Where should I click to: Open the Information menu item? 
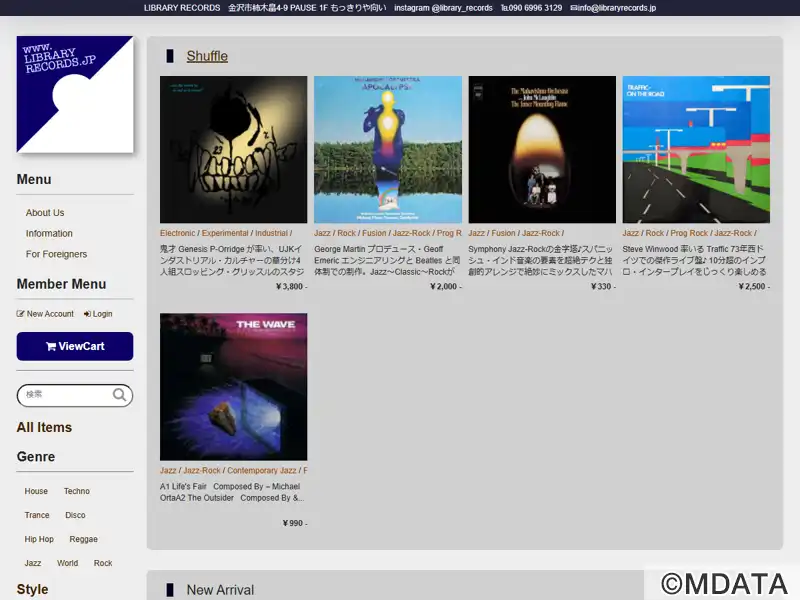49,233
